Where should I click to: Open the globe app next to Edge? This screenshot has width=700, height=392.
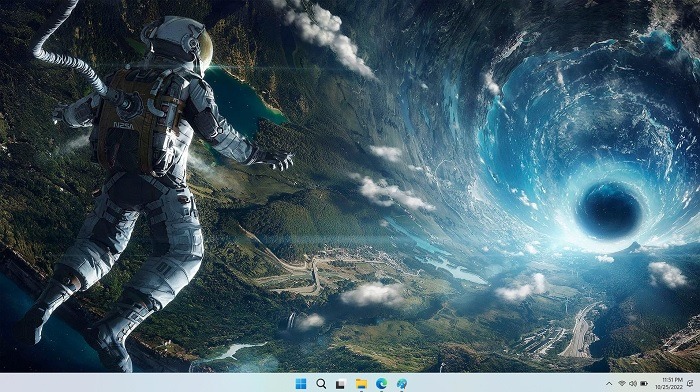click(x=402, y=384)
